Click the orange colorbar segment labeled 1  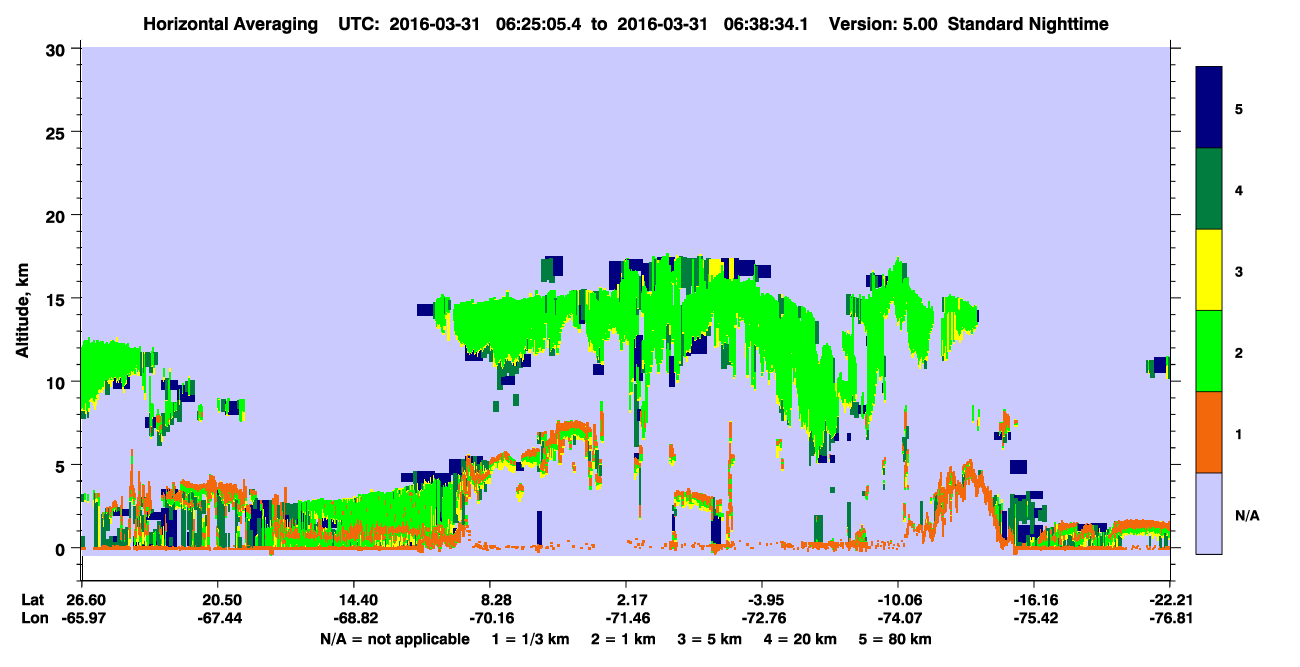click(1209, 432)
